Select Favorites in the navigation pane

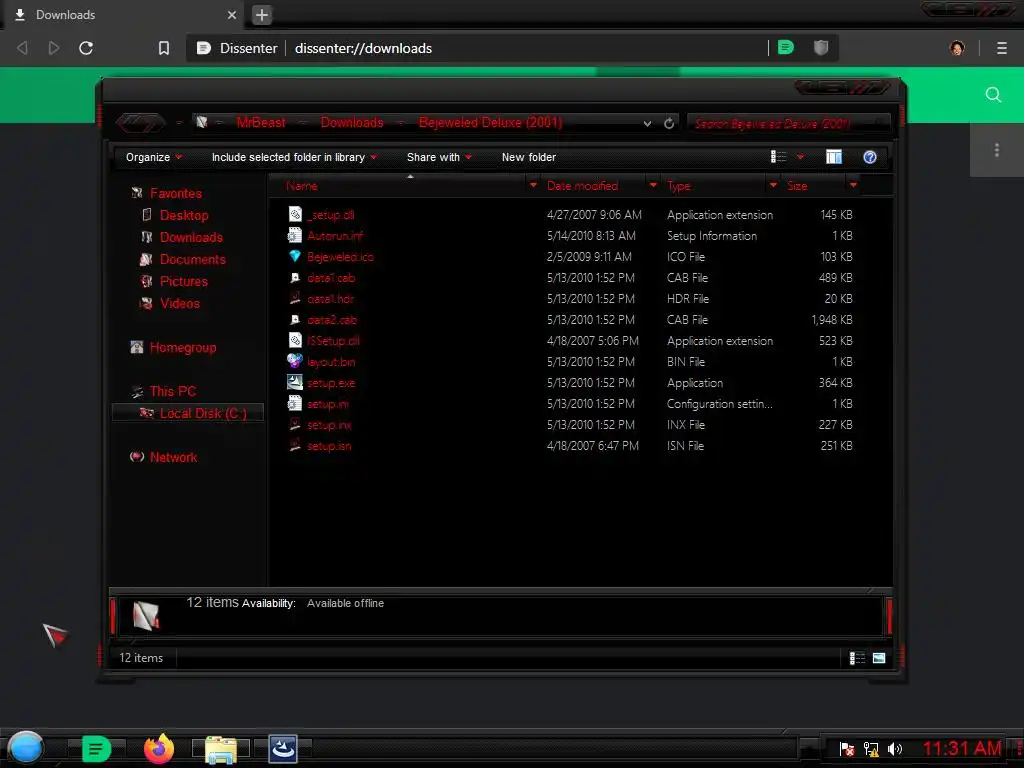click(176, 193)
